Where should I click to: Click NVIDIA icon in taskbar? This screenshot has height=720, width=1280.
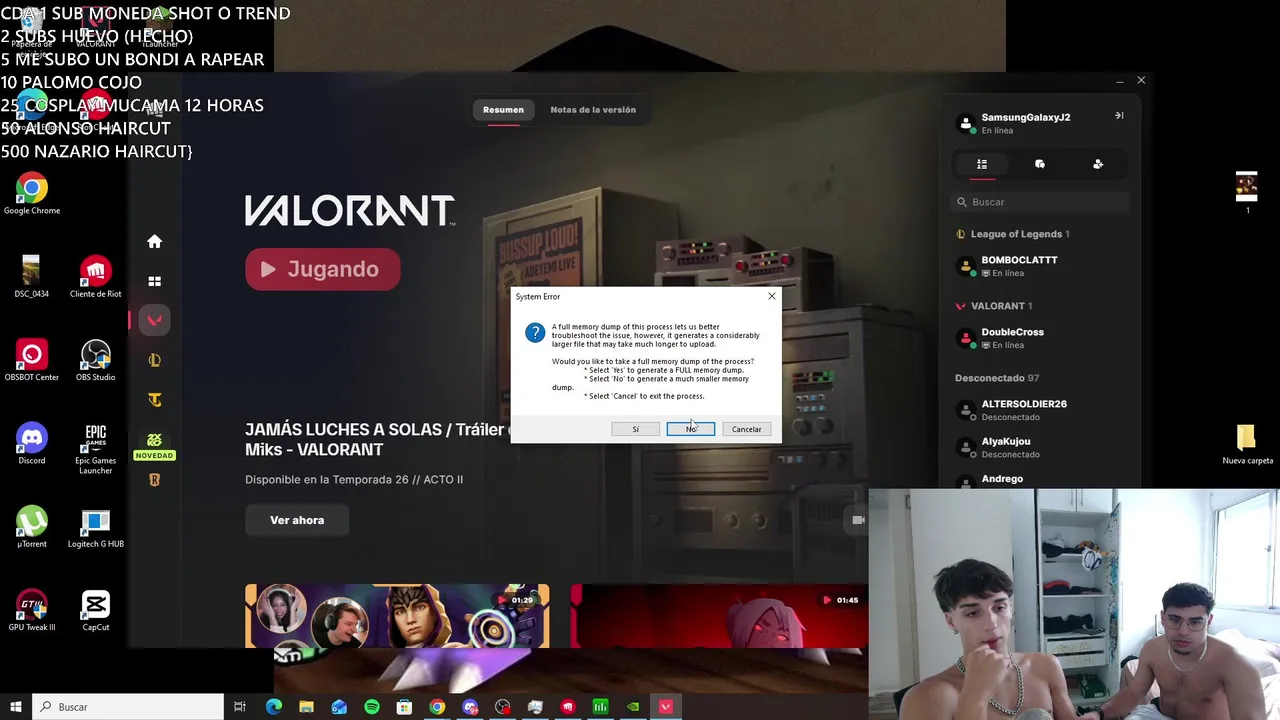pos(633,707)
